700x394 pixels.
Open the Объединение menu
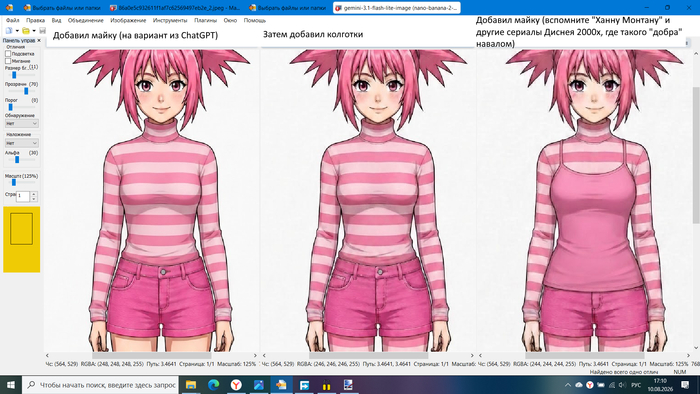86,21
